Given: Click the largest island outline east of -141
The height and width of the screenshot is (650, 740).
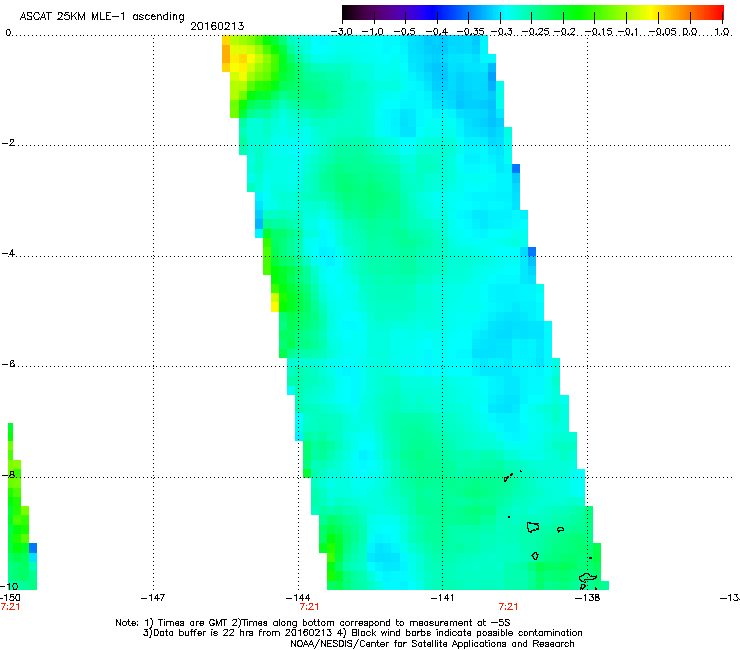Looking at the screenshot, I should click(x=533, y=527).
